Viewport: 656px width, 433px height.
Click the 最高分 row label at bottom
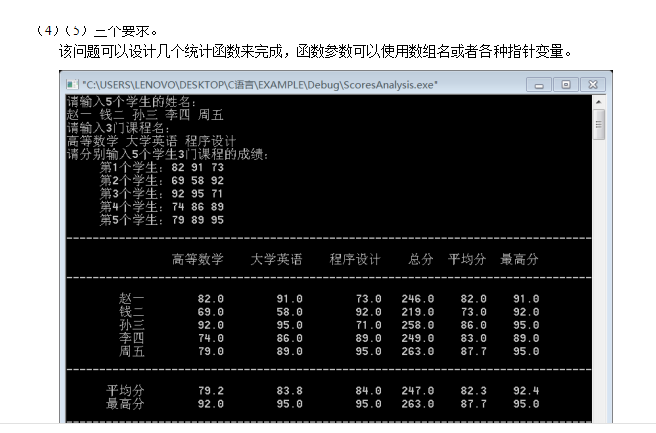tap(125, 404)
